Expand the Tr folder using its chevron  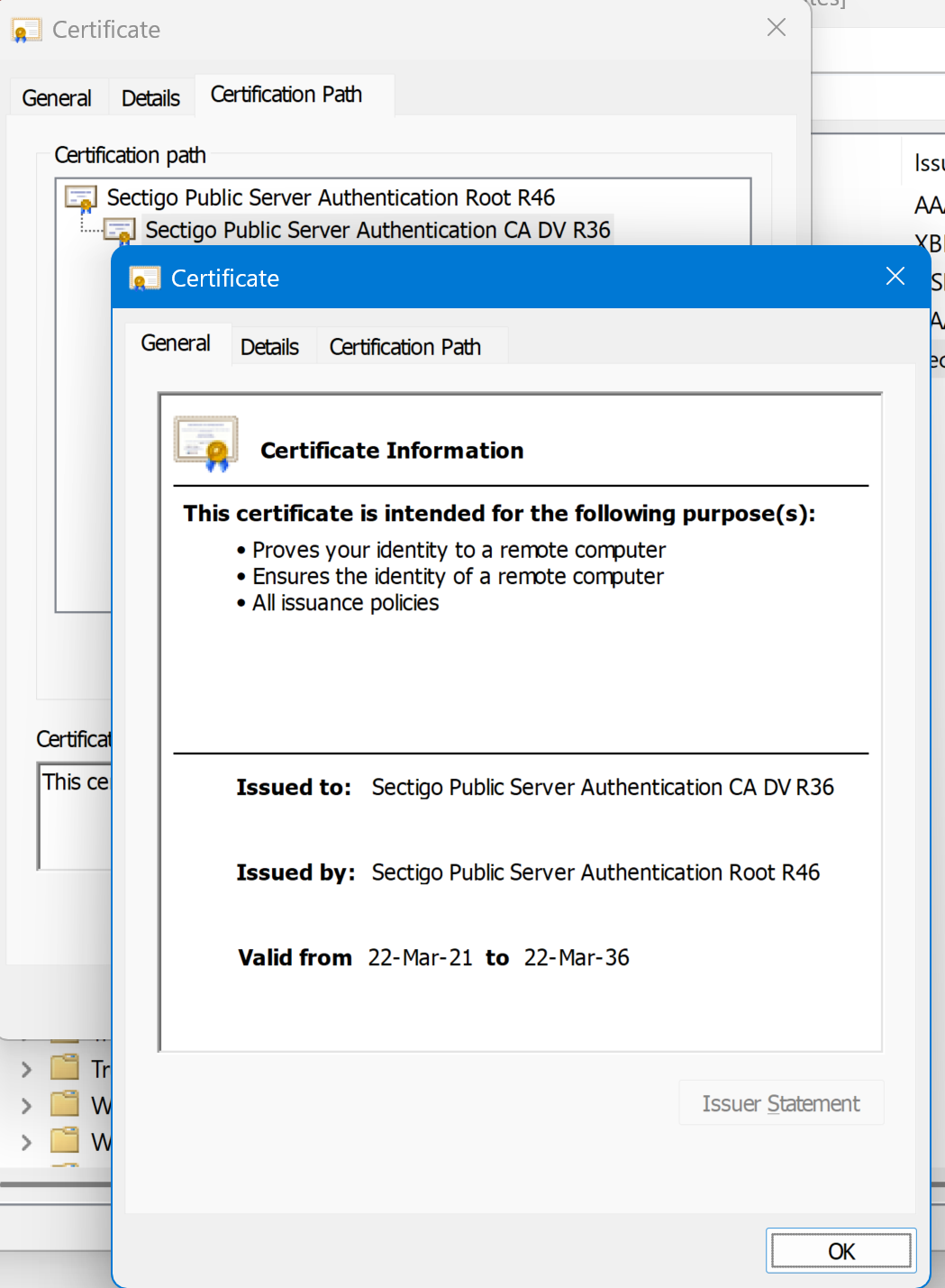coord(26,1070)
